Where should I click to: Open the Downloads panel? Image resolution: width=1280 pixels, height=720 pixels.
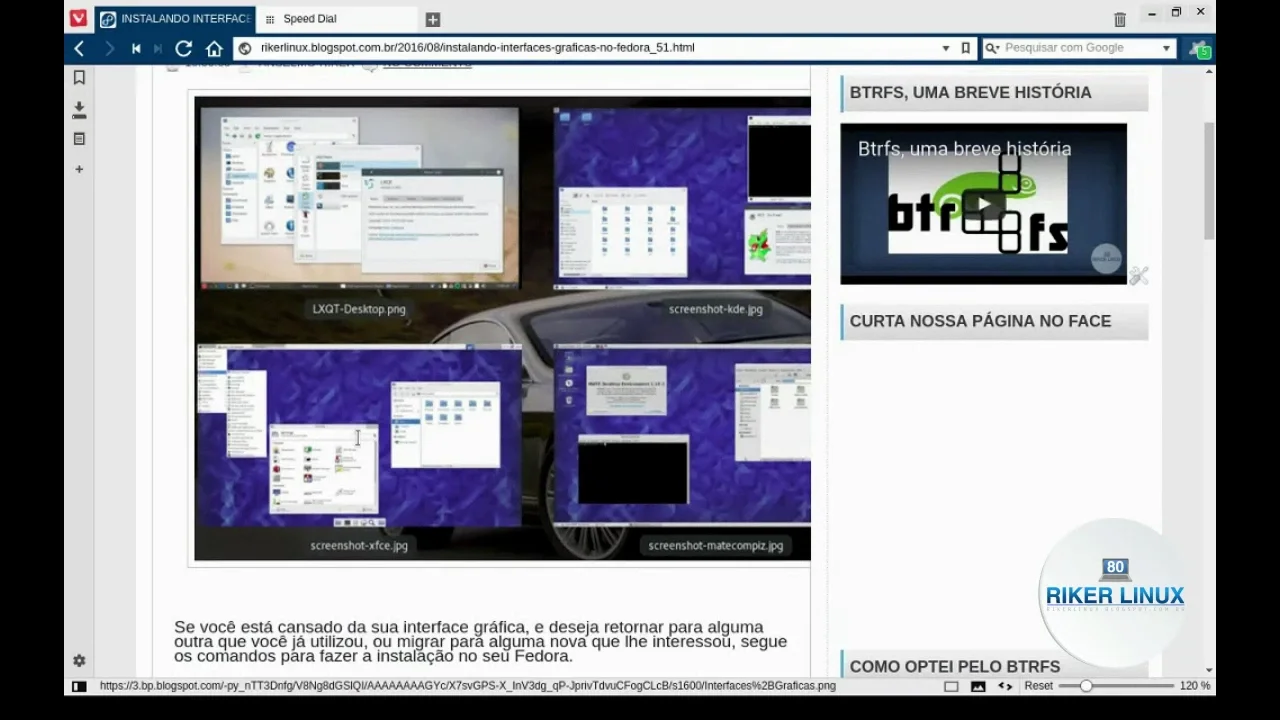(79, 109)
